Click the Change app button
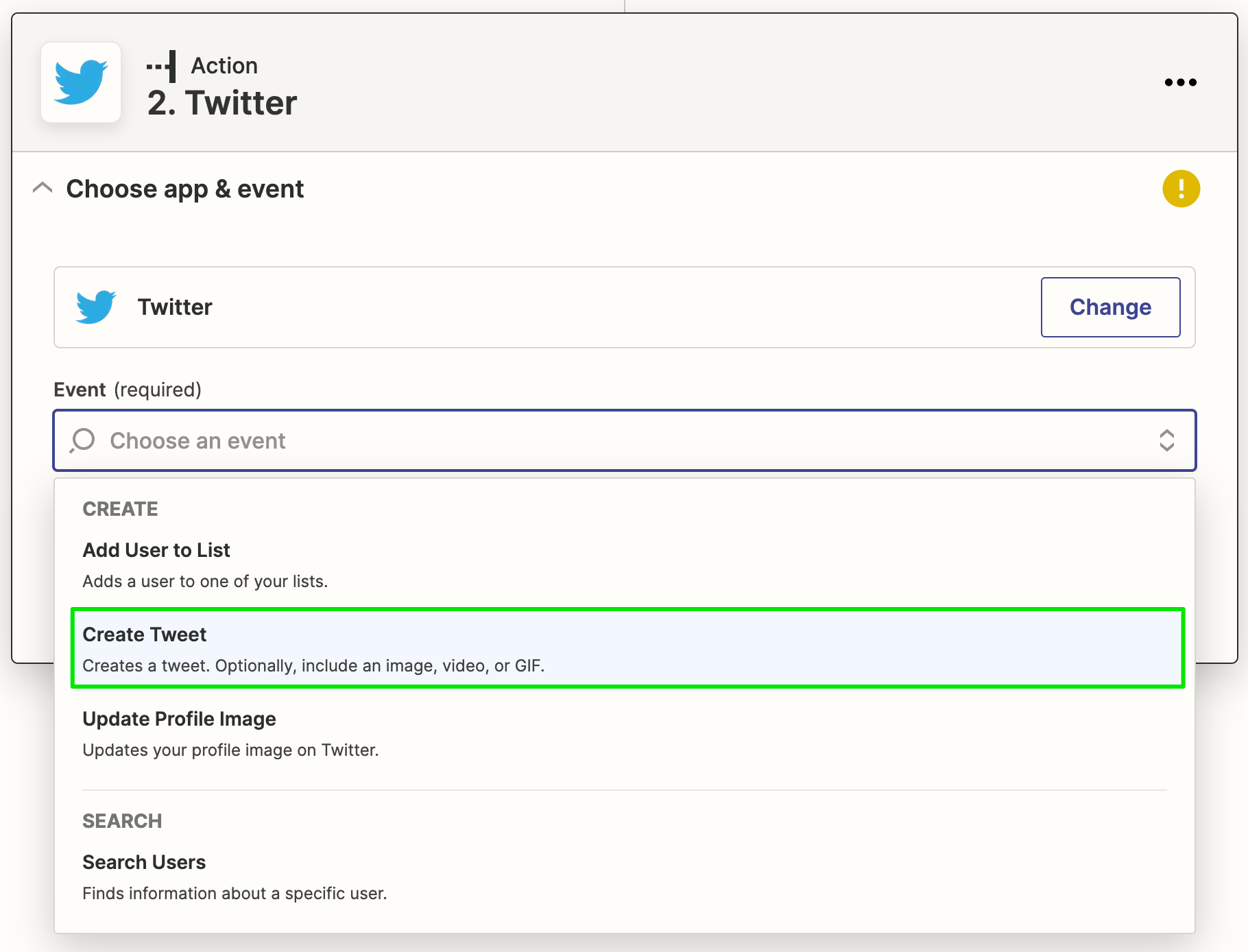This screenshot has height=952, width=1248. pos(1110,307)
